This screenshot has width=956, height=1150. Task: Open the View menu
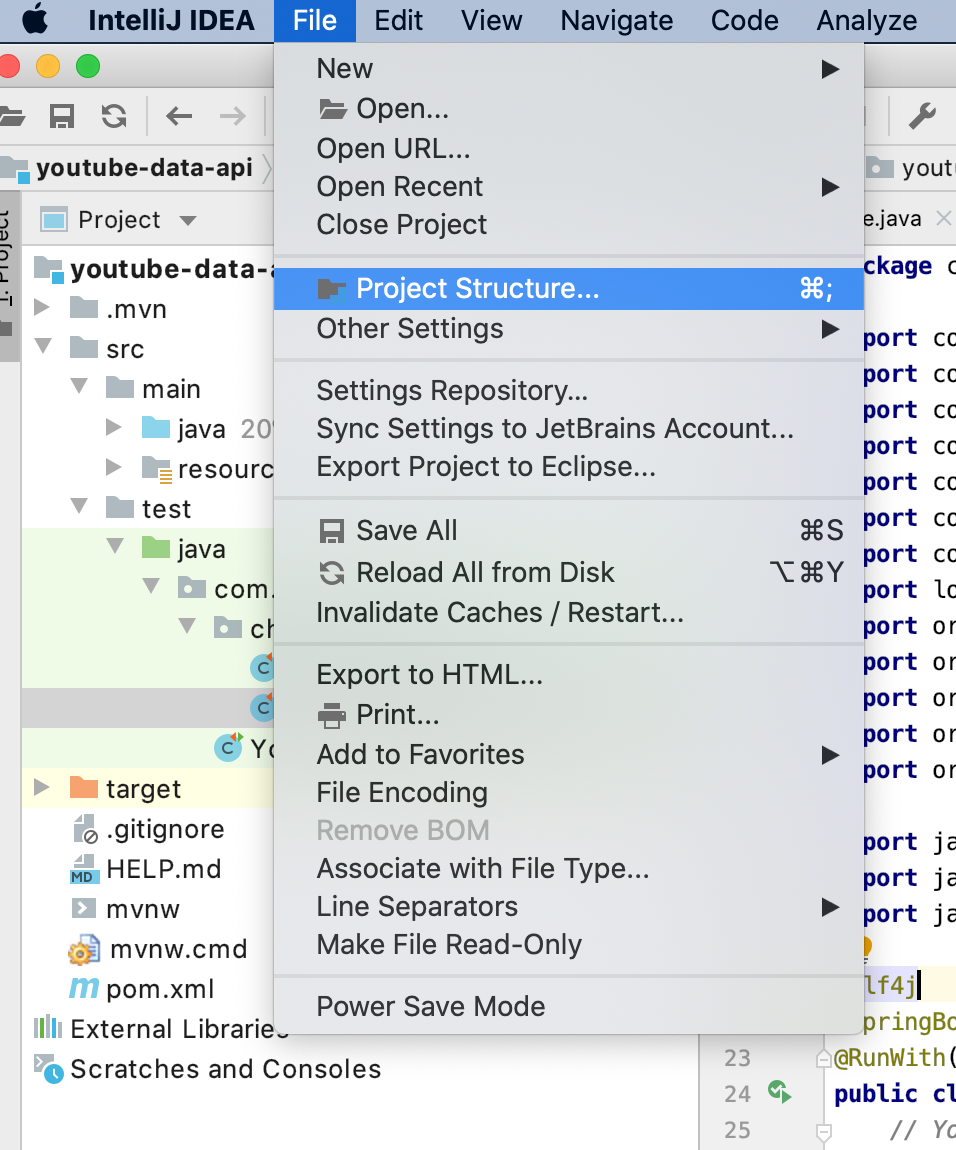click(x=492, y=21)
